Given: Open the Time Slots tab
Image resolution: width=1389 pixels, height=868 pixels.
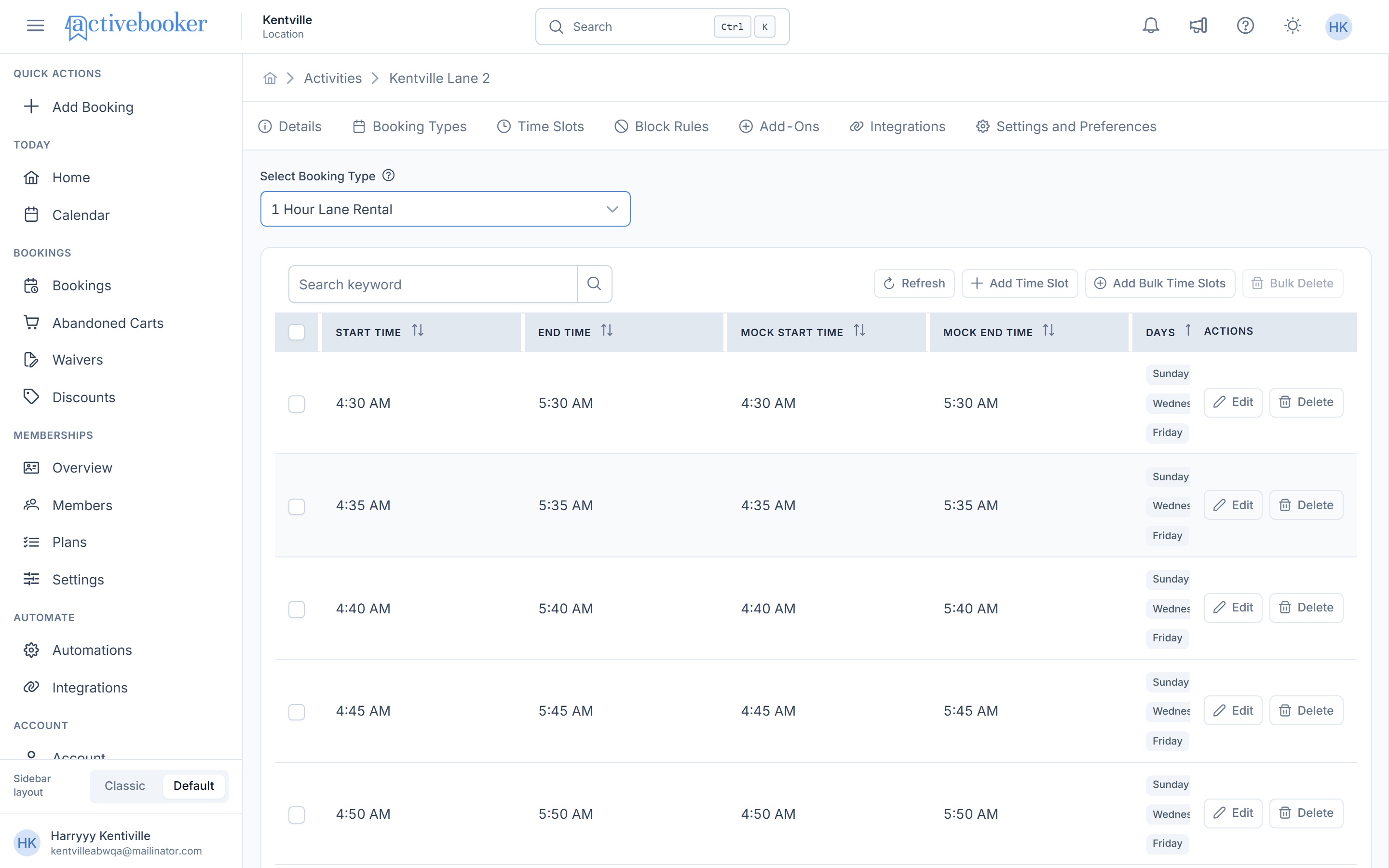Looking at the screenshot, I should coord(540,126).
